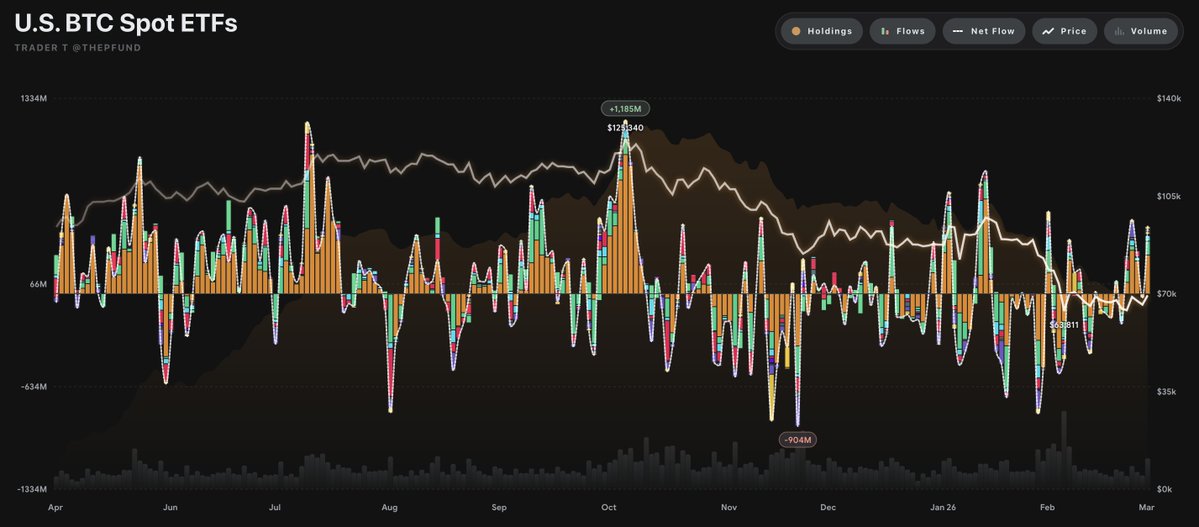Click the $125,340 price high label
1199x527 pixels.
point(625,127)
